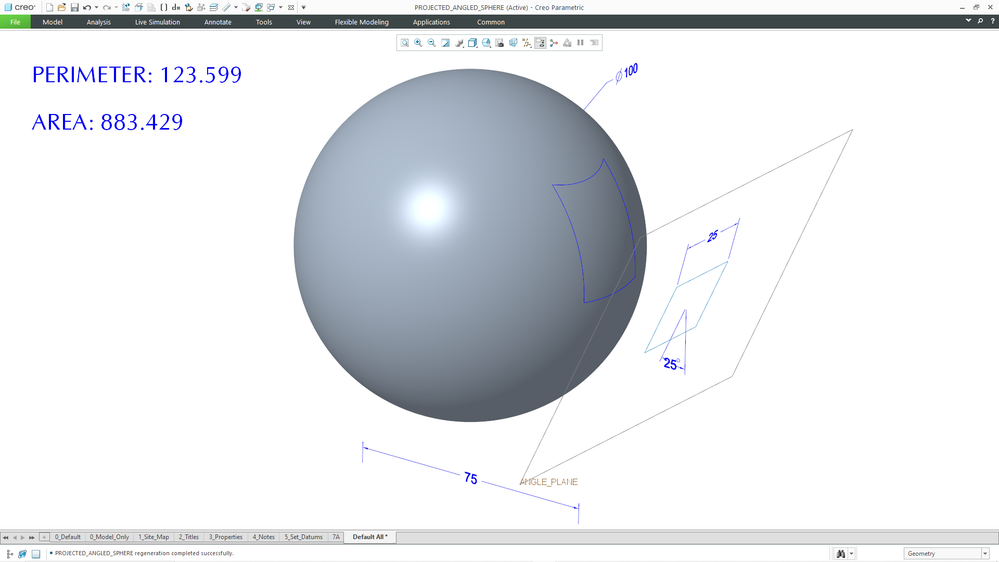Open the View ribbon tab
The height and width of the screenshot is (562, 999).
(303, 22)
